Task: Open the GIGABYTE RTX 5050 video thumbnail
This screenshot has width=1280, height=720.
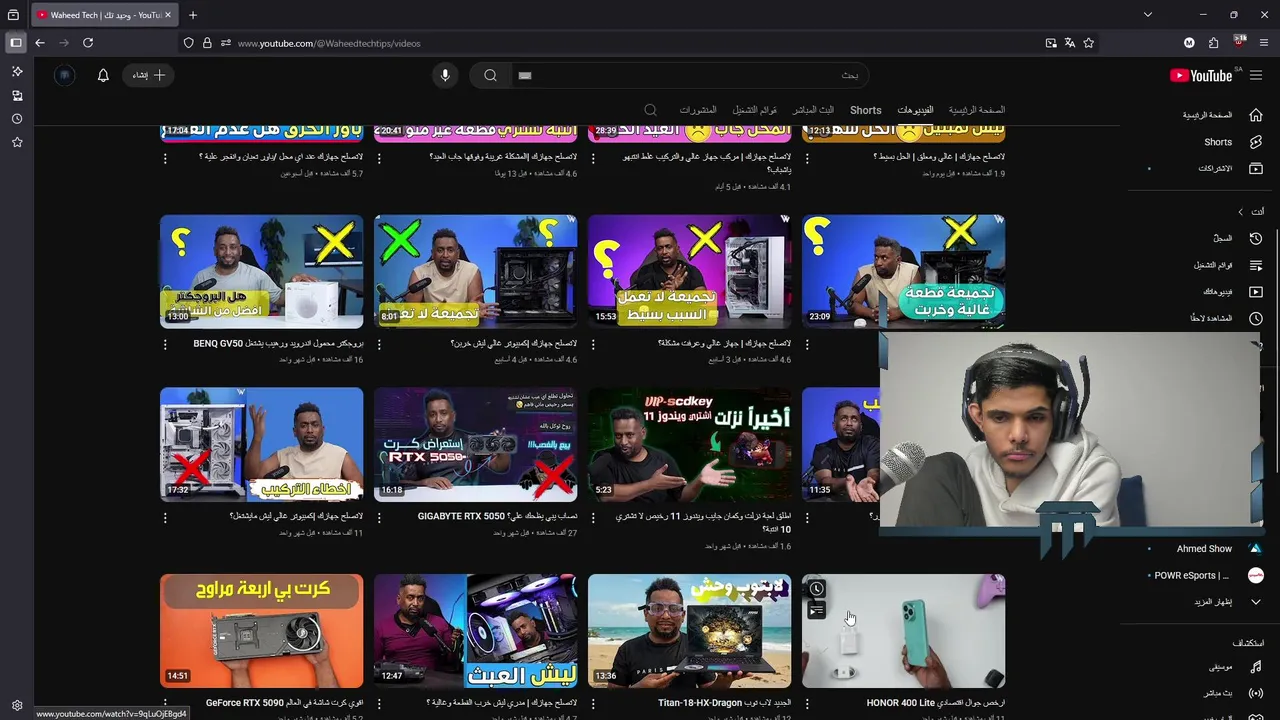Action: [x=476, y=445]
